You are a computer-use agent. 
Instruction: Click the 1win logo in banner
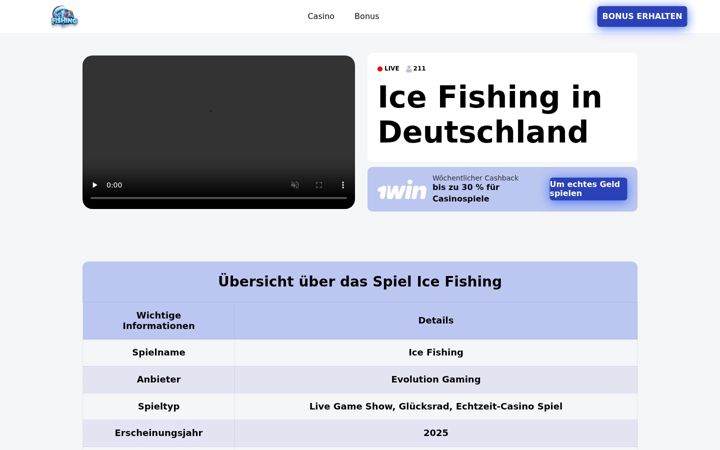[x=402, y=190]
